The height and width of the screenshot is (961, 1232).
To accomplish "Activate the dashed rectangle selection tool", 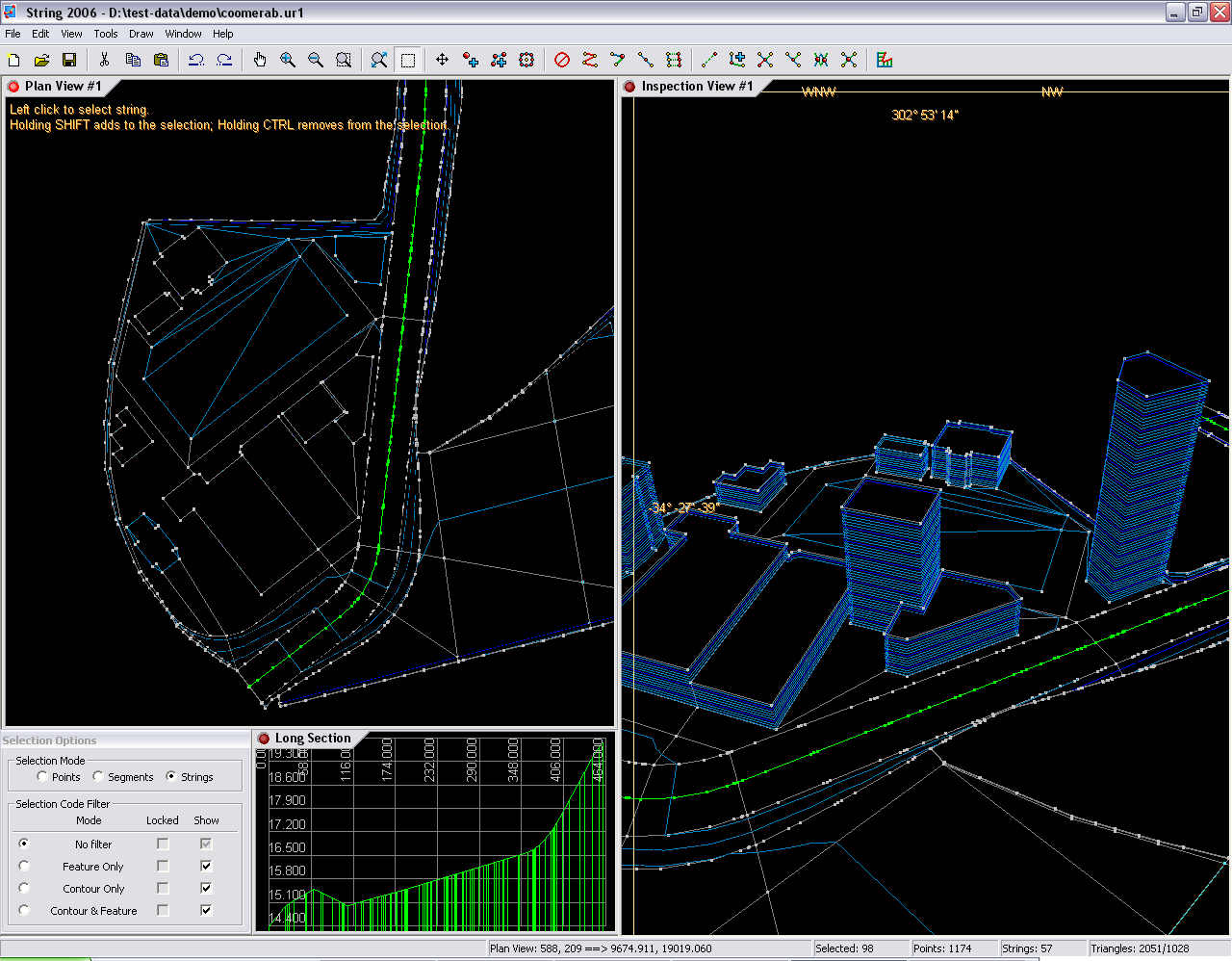I will point(408,60).
